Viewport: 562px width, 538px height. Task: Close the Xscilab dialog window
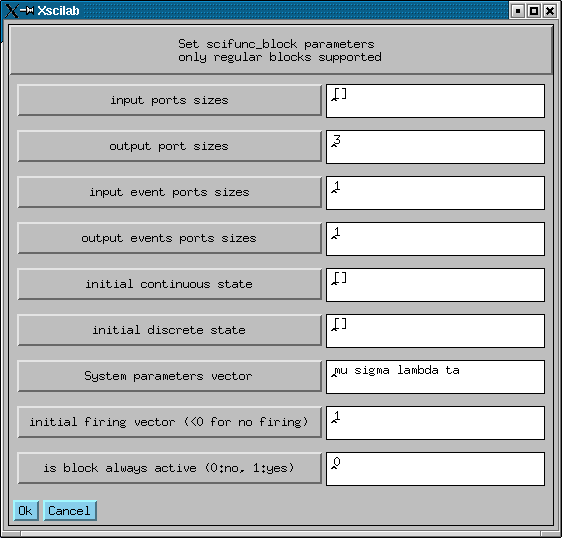(549, 11)
